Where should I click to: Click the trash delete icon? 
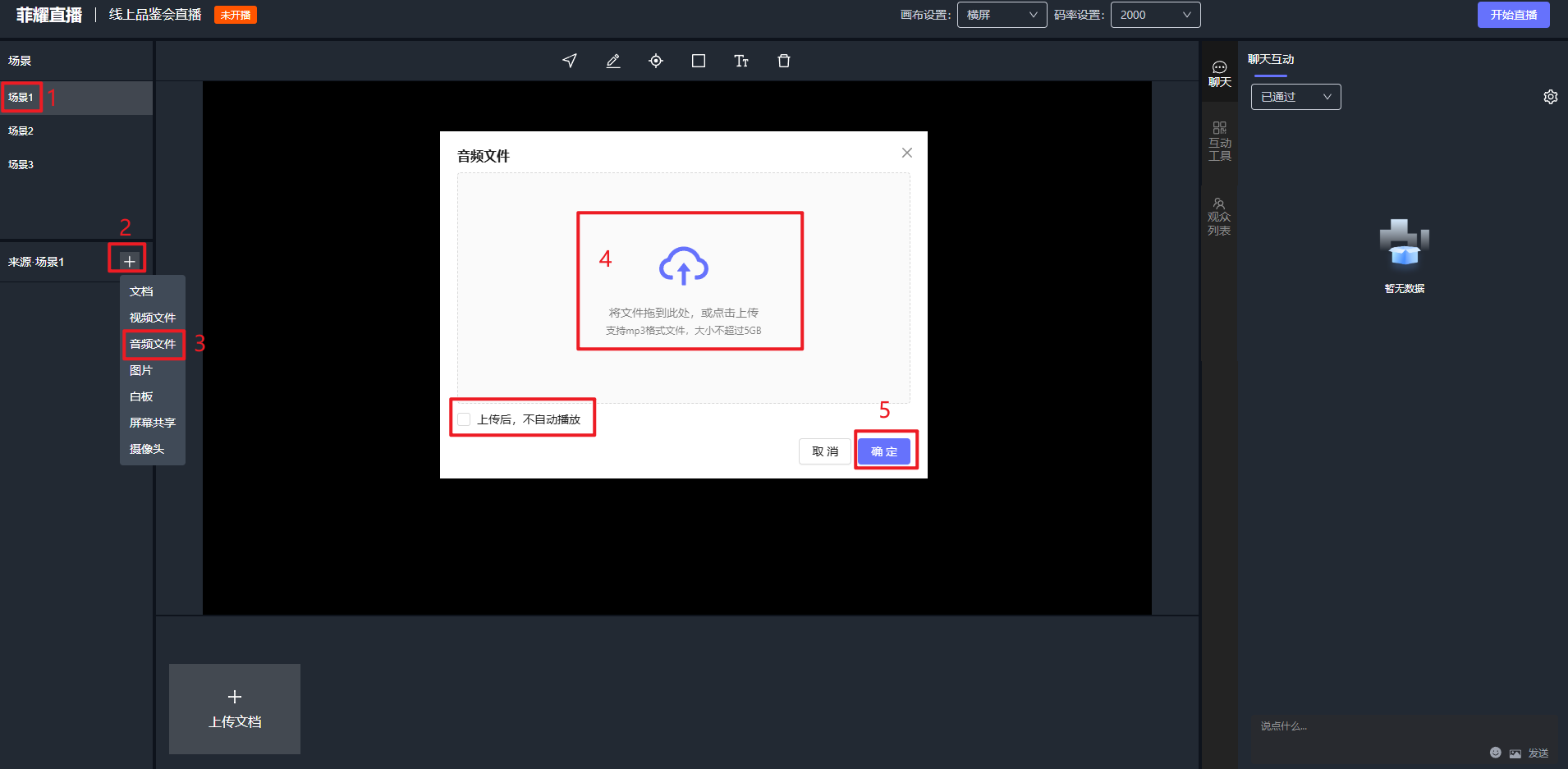(784, 61)
